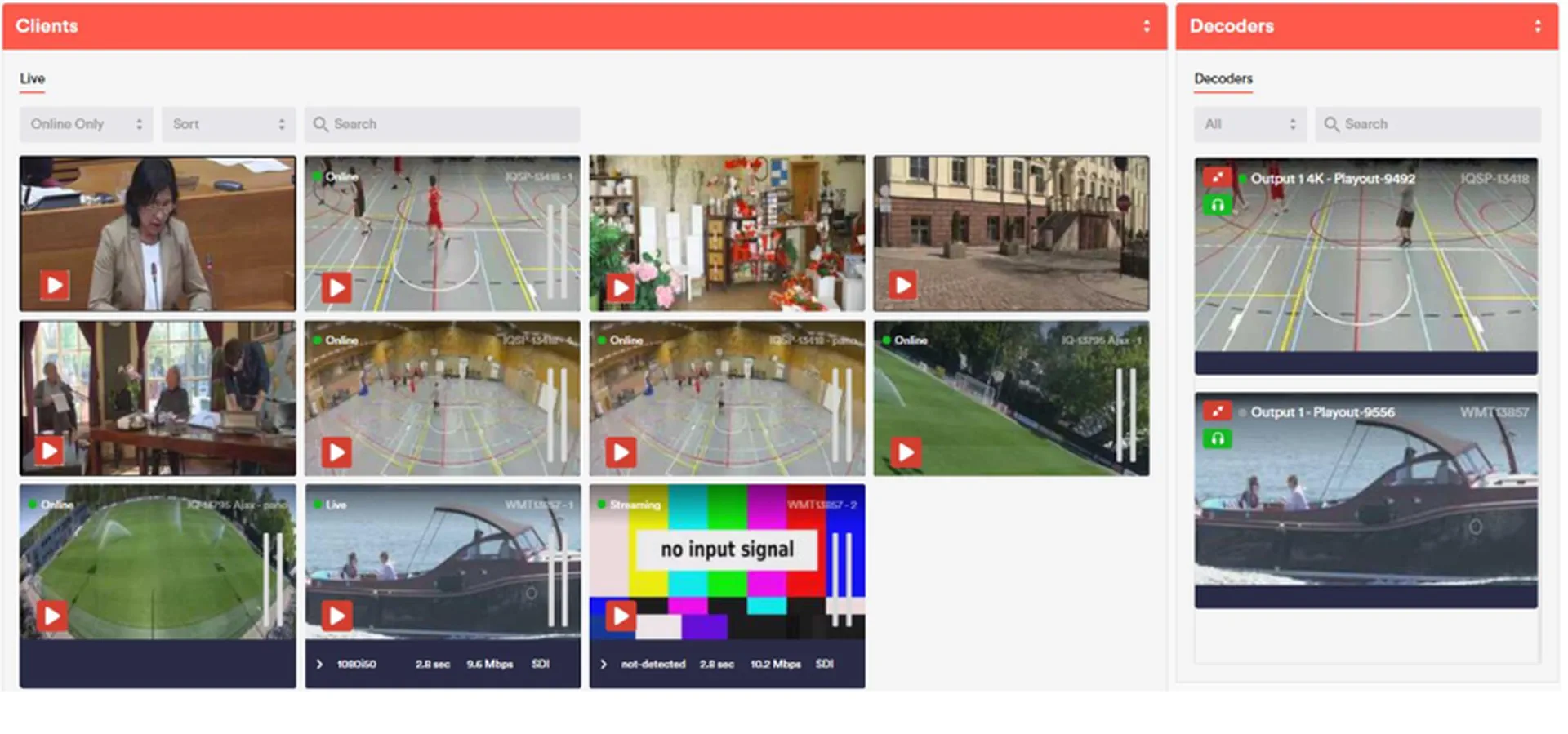Open the Sort dropdown
The height and width of the screenshot is (734, 1568).
(228, 124)
